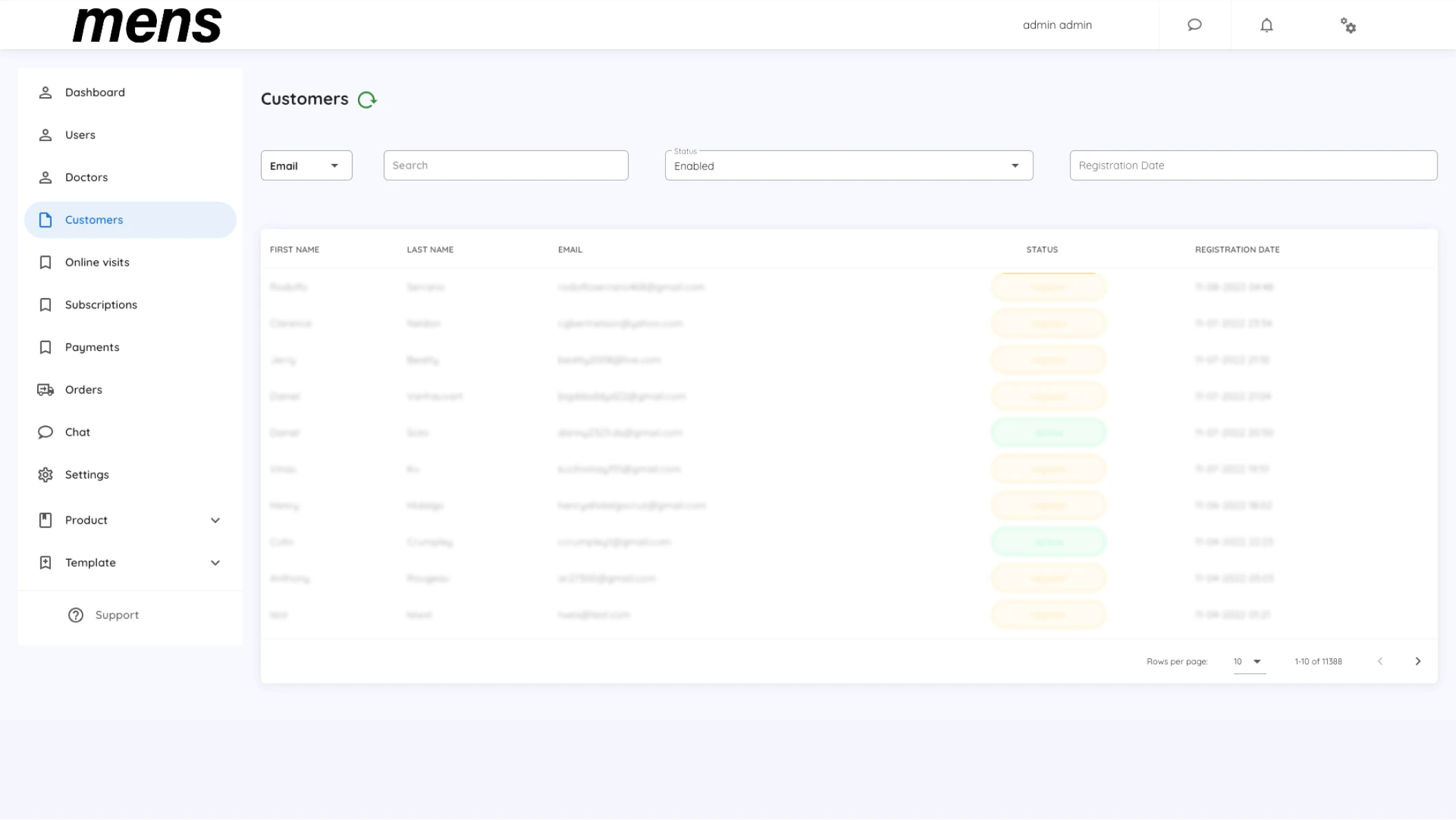The height and width of the screenshot is (820, 1456).
Task: Sort by REGISTRATION DATE column header
Action: (1237, 250)
